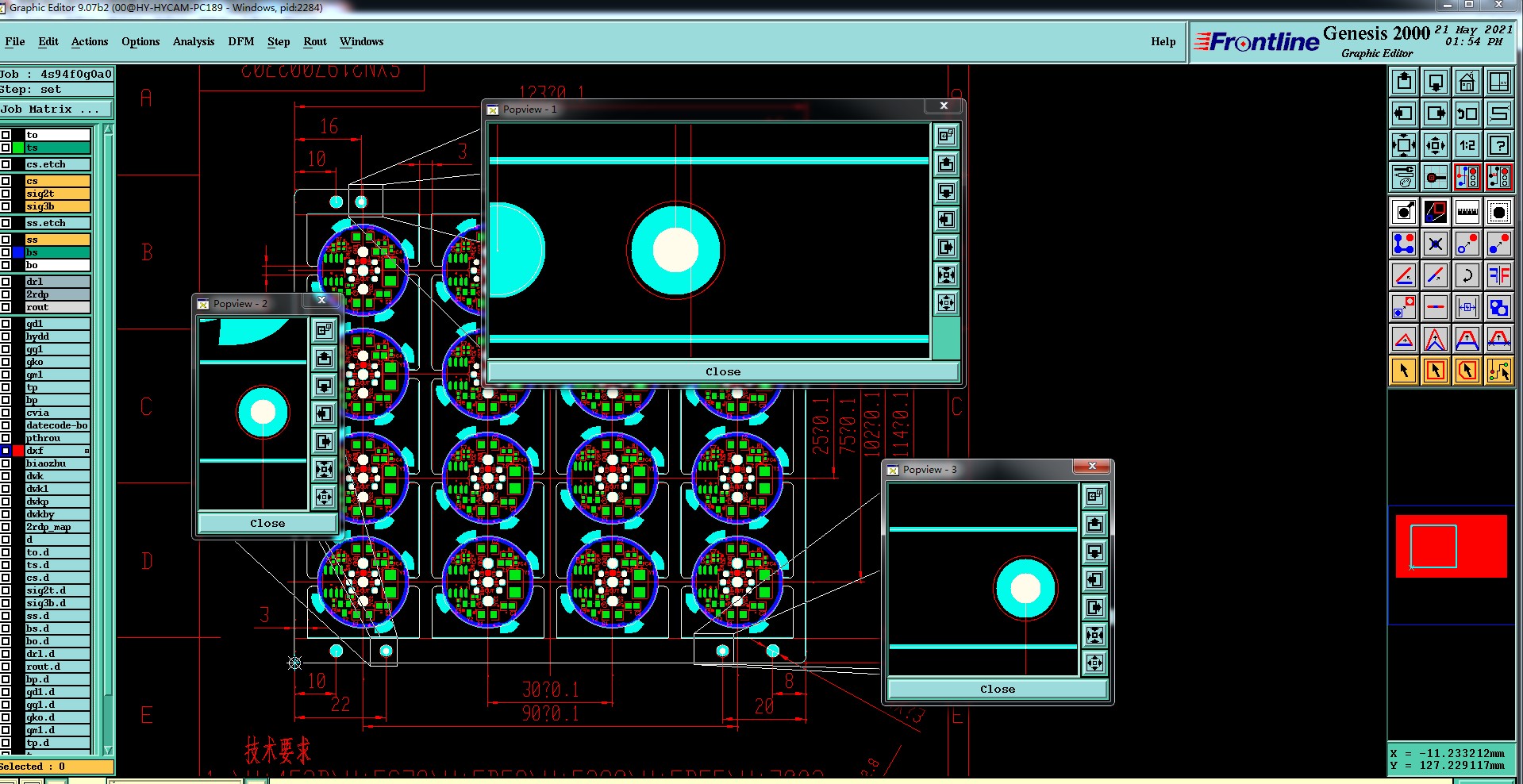Open the Windows menu
This screenshot has height=784, width=1523.
click(362, 41)
